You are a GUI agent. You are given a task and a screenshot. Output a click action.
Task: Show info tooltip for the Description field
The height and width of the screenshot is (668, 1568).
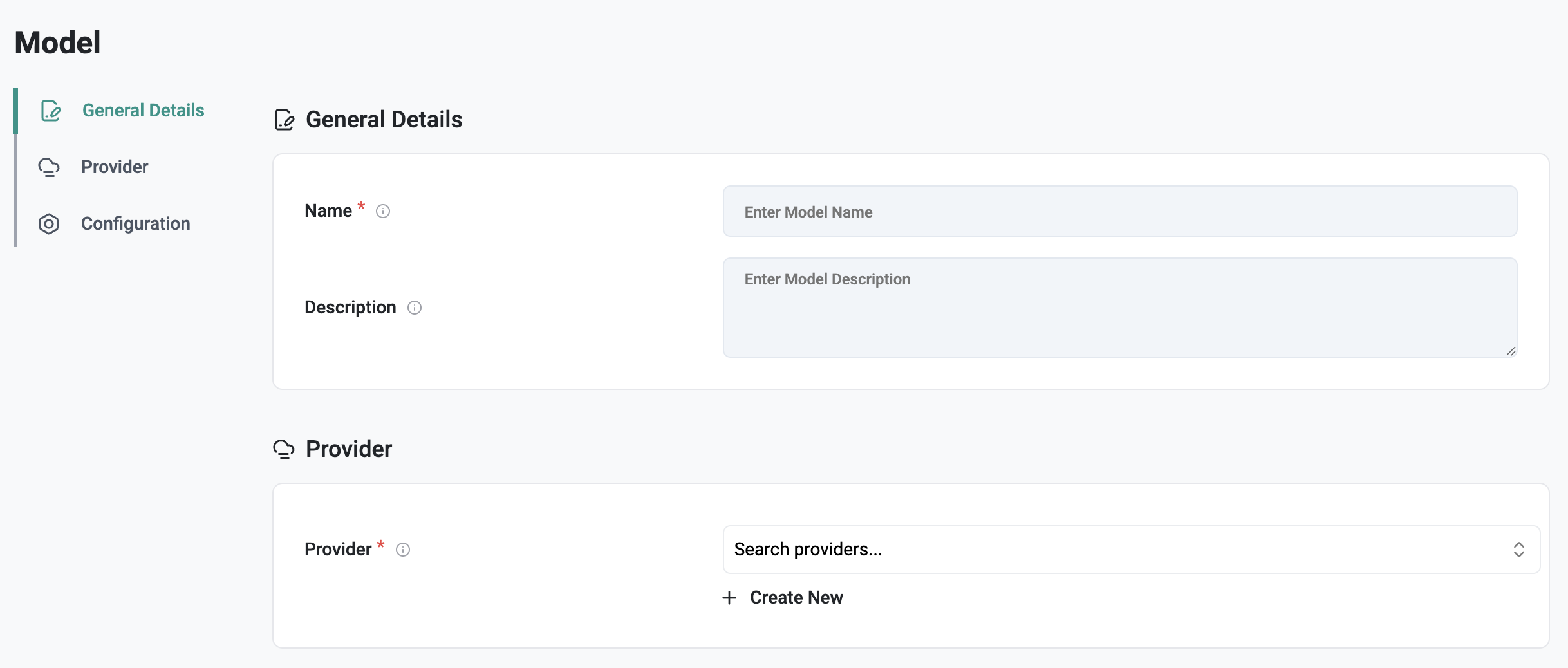[415, 308]
